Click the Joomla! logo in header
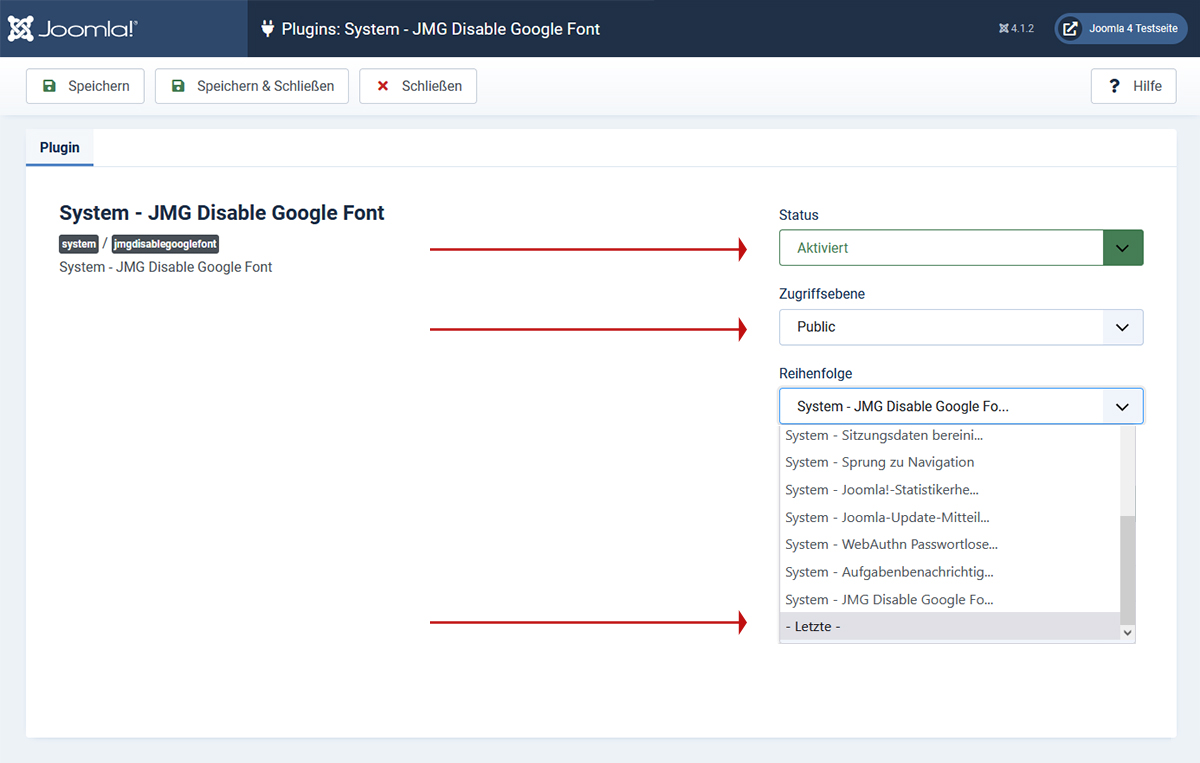1200x763 pixels. [73, 29]
